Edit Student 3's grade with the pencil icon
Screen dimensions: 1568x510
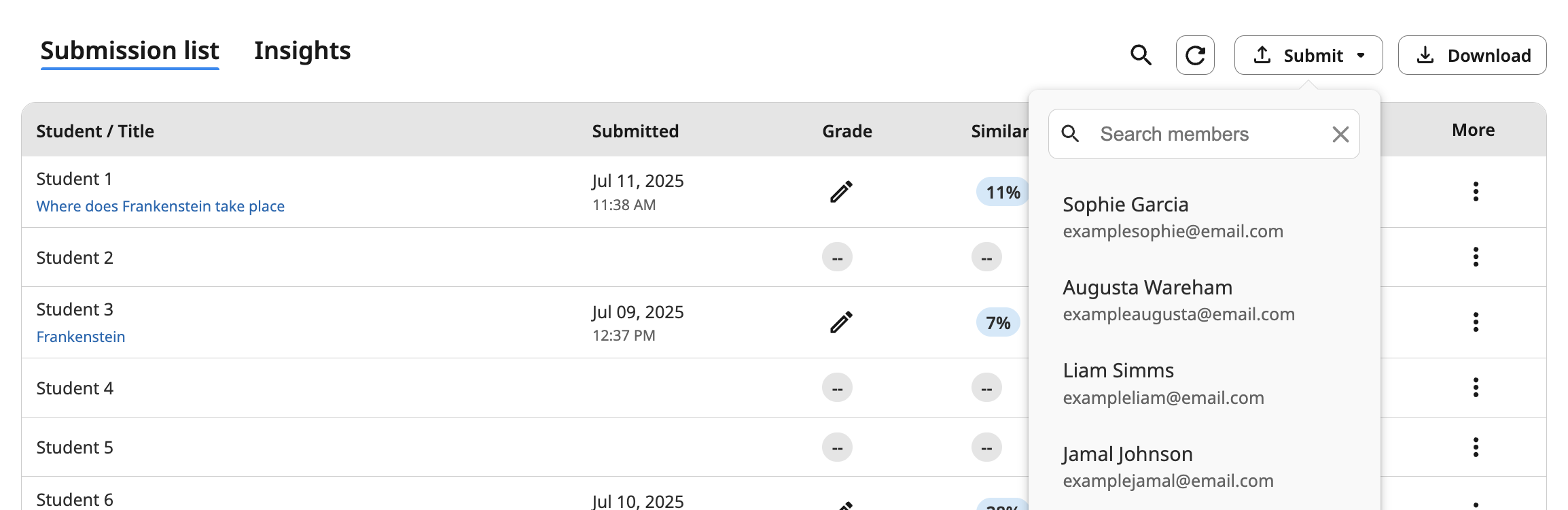[x=842, y=322]
